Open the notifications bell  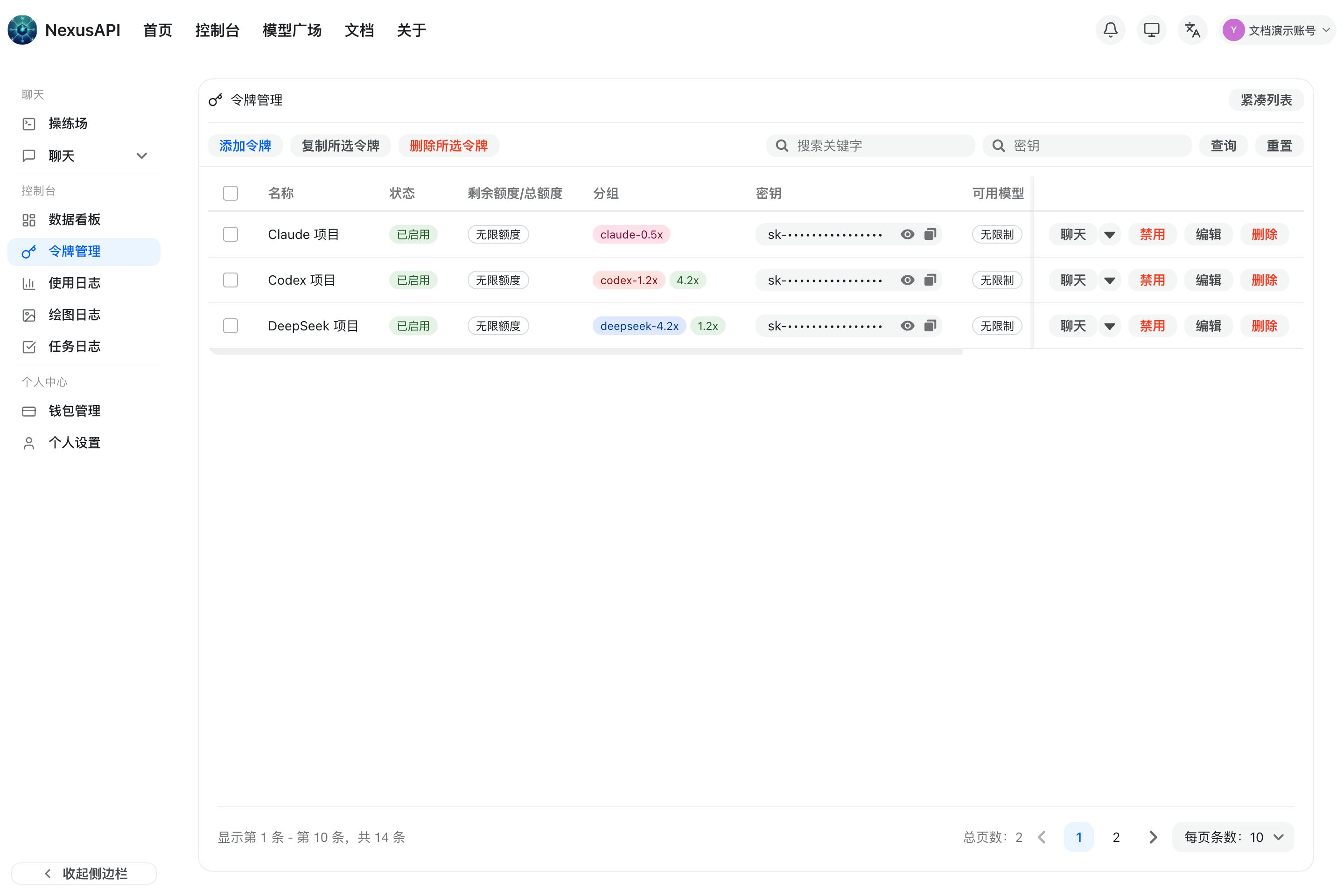(1110, 30)
